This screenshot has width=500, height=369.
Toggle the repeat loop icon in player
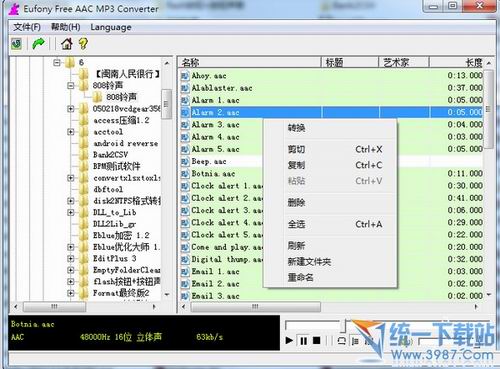pyautogui.click(x=341, y=341)
